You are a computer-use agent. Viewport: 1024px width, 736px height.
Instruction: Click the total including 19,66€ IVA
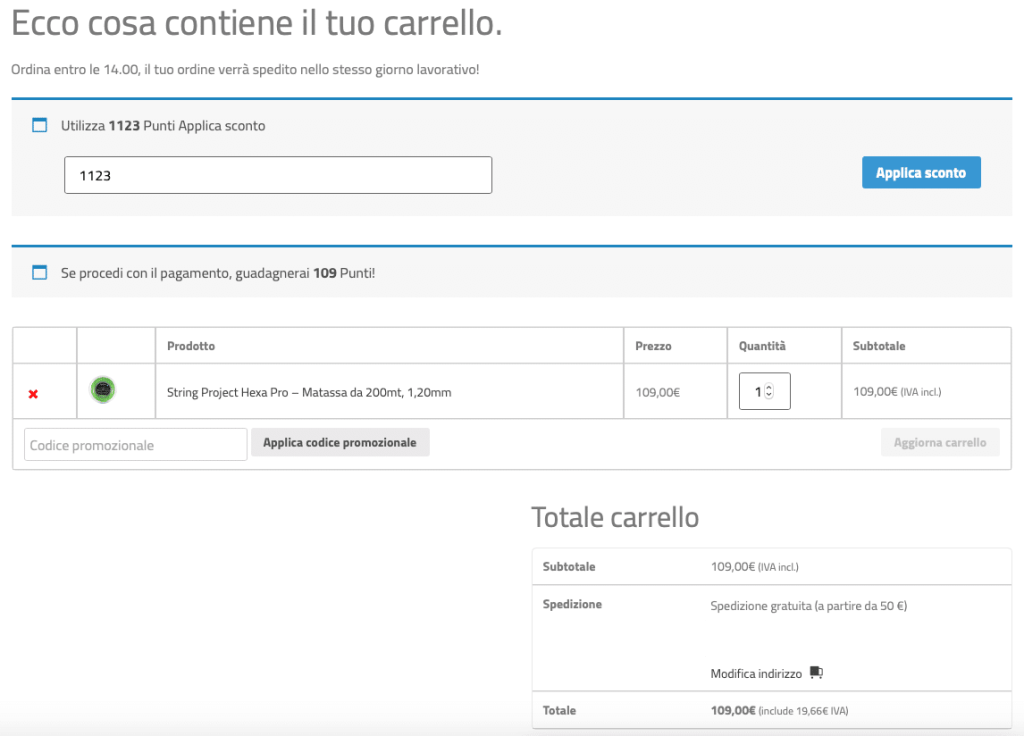779,711
